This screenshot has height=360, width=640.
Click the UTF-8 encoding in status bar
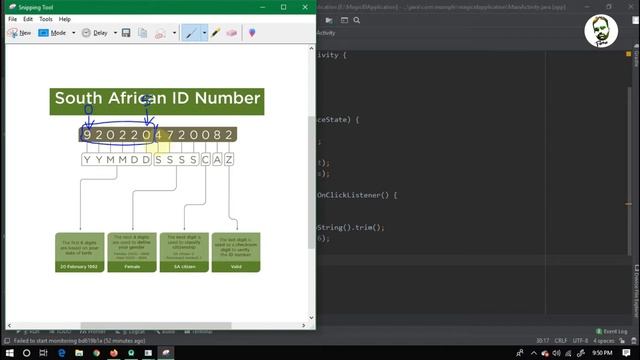580,340
